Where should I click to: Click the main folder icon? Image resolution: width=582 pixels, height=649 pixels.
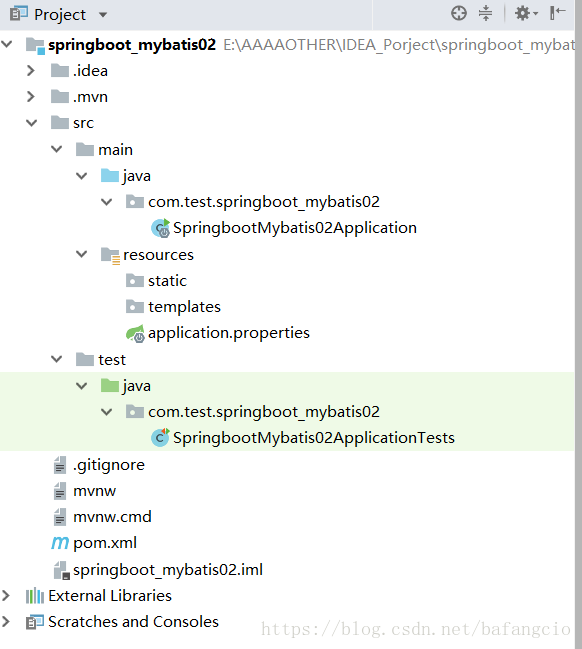pyautogui.click(x=85, y=149)
